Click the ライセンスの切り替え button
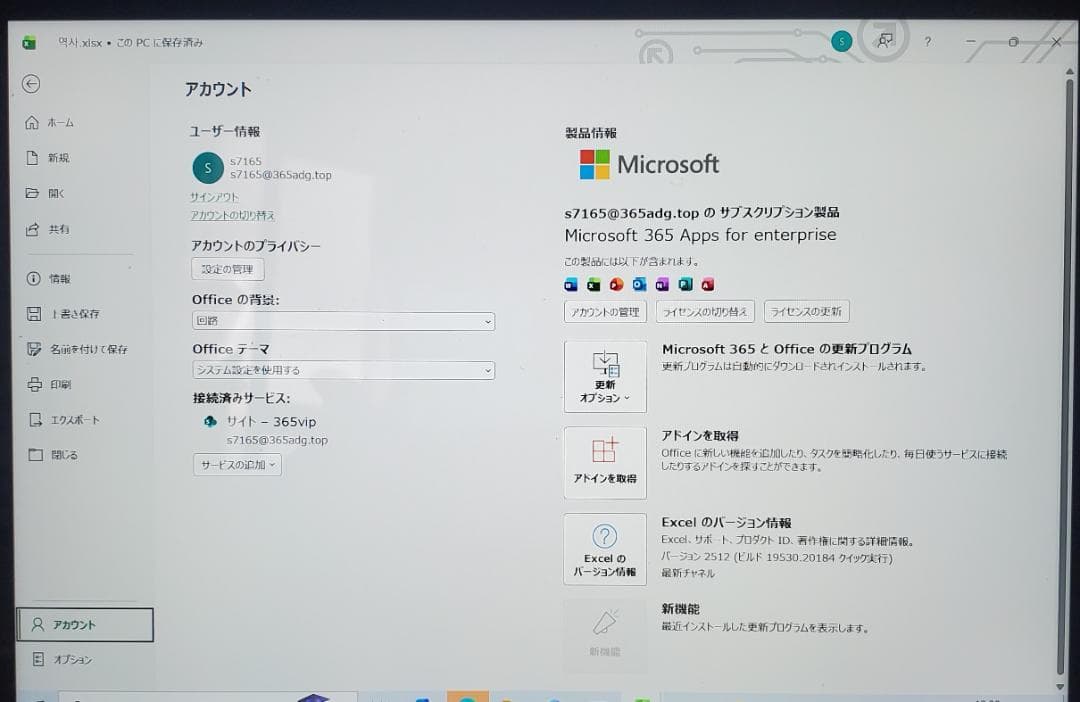This screenshot has height=702, width=1080. pos(705,311)
